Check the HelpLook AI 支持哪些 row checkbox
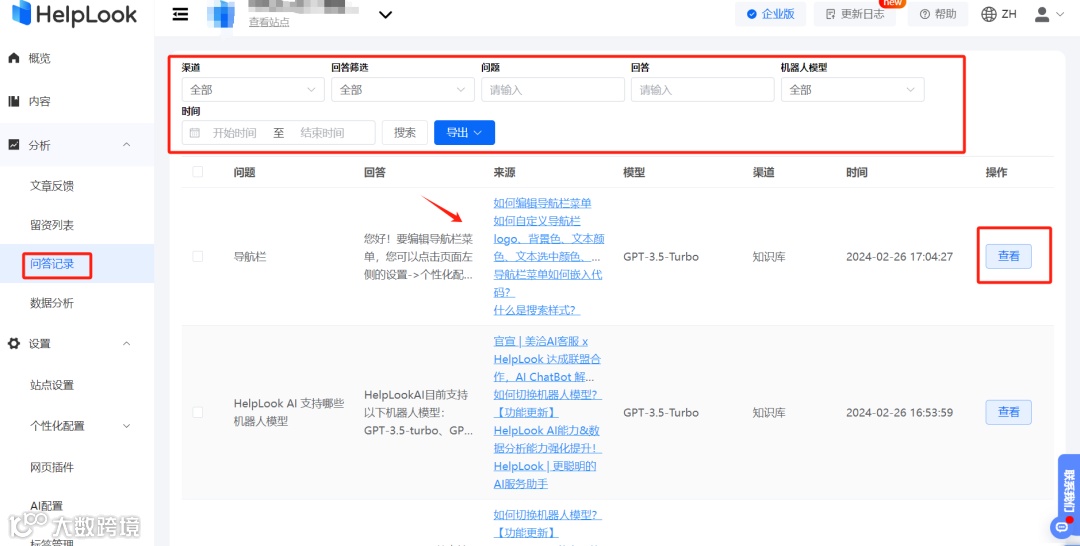The height and width of the screenshot is (546, 1080). (198, 412)
